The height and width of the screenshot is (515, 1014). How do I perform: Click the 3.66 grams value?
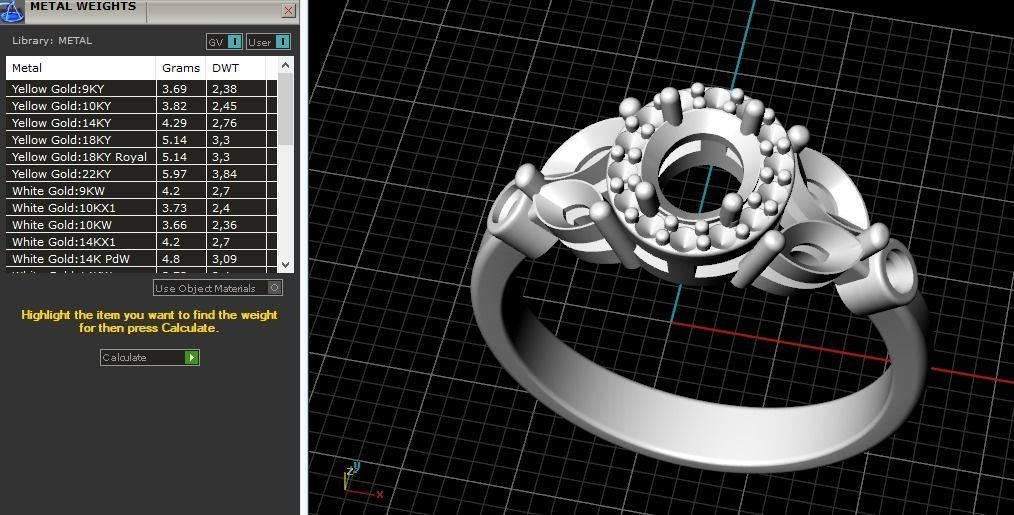click(175, 225)
